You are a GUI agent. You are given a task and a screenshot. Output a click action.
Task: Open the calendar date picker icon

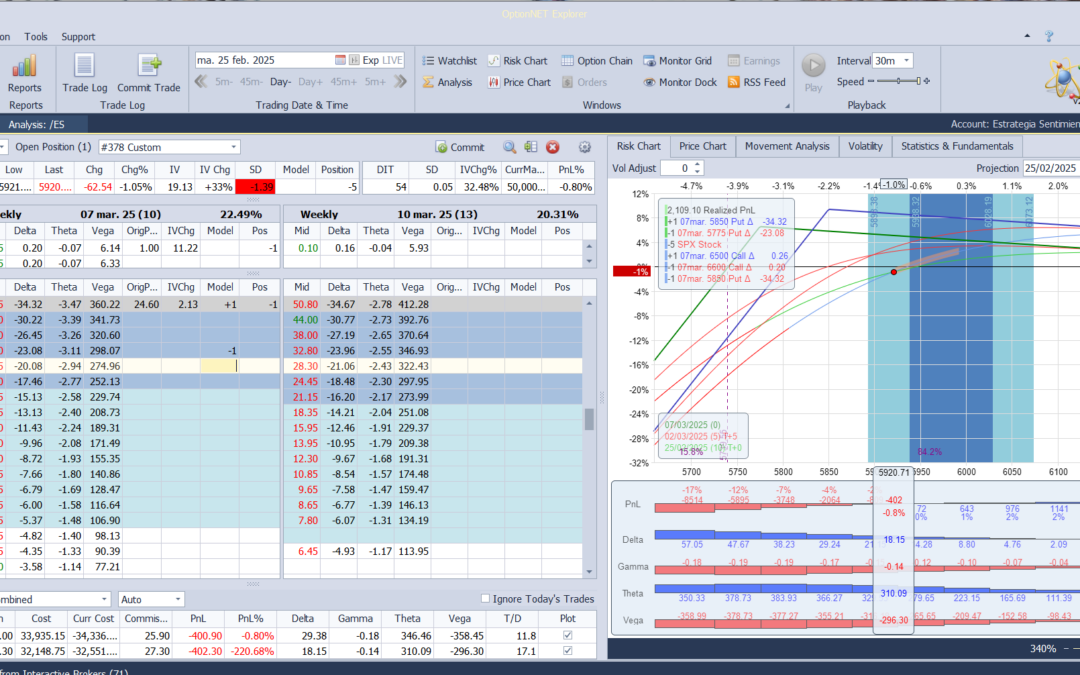click(341, 60)
